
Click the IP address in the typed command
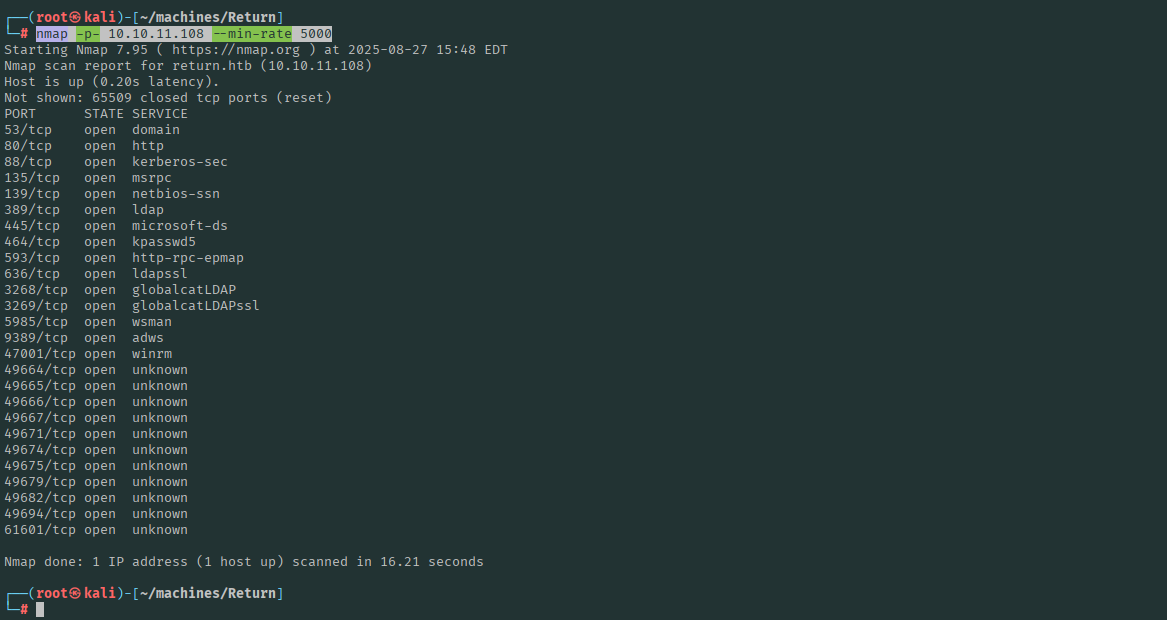tap(156, 34)
